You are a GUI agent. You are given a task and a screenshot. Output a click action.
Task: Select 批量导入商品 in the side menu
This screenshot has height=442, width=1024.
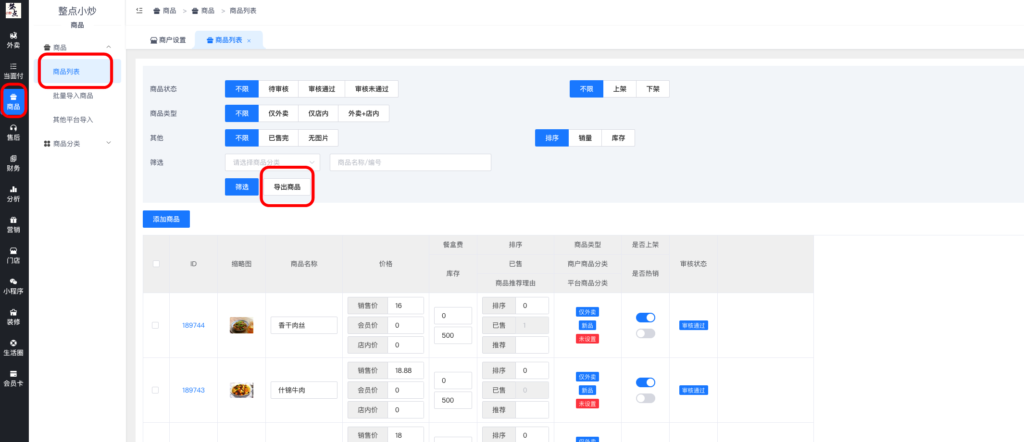coord(73,96)
